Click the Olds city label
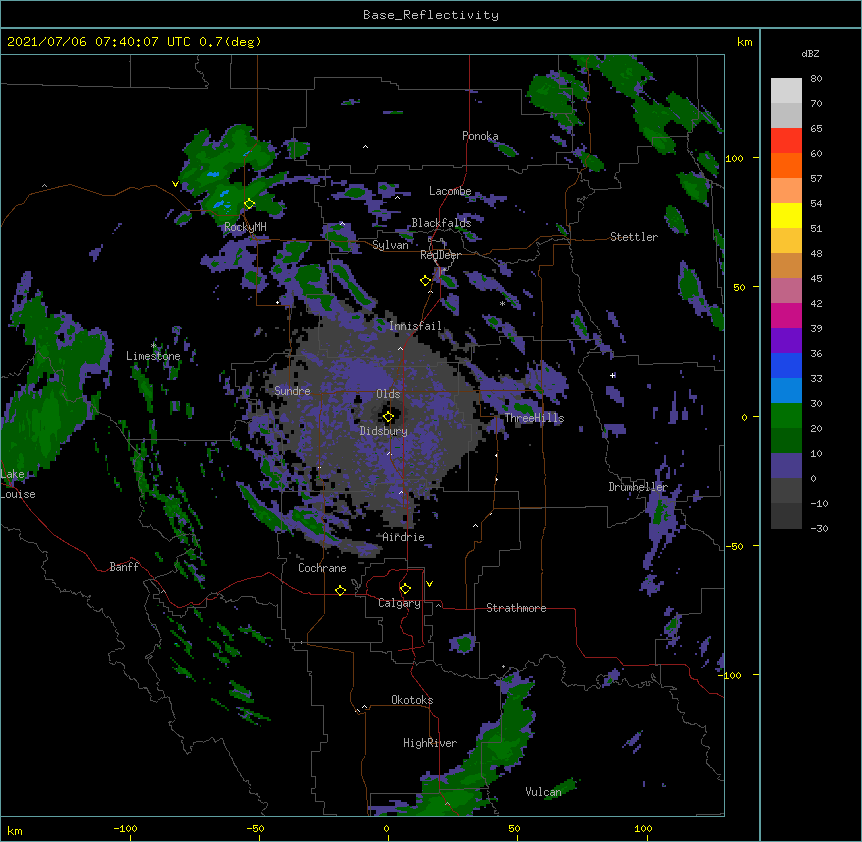Image resolution: width=862 pixels, height=842 pixels. 388,394
